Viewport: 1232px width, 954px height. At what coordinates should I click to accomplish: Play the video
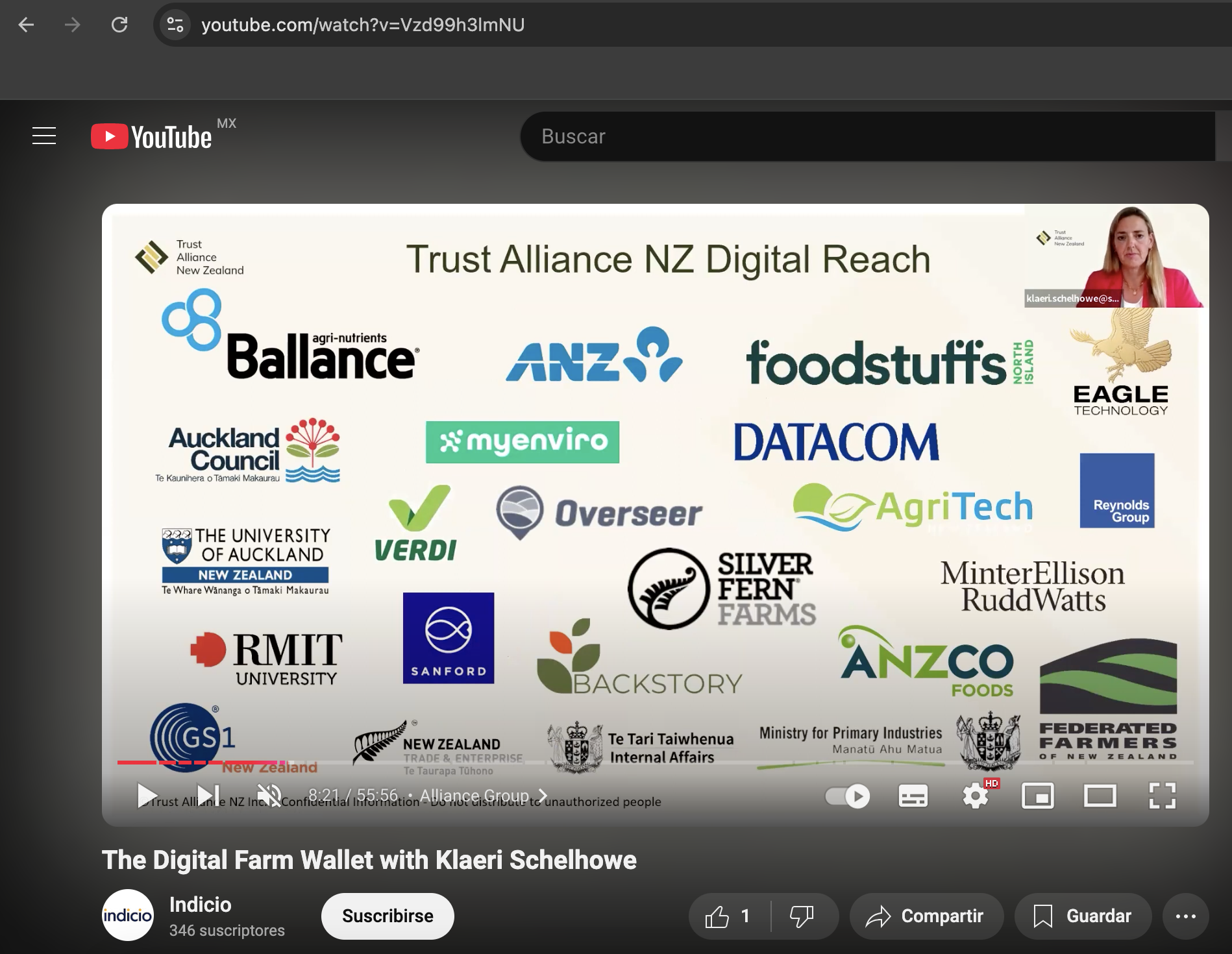(147, 796)
